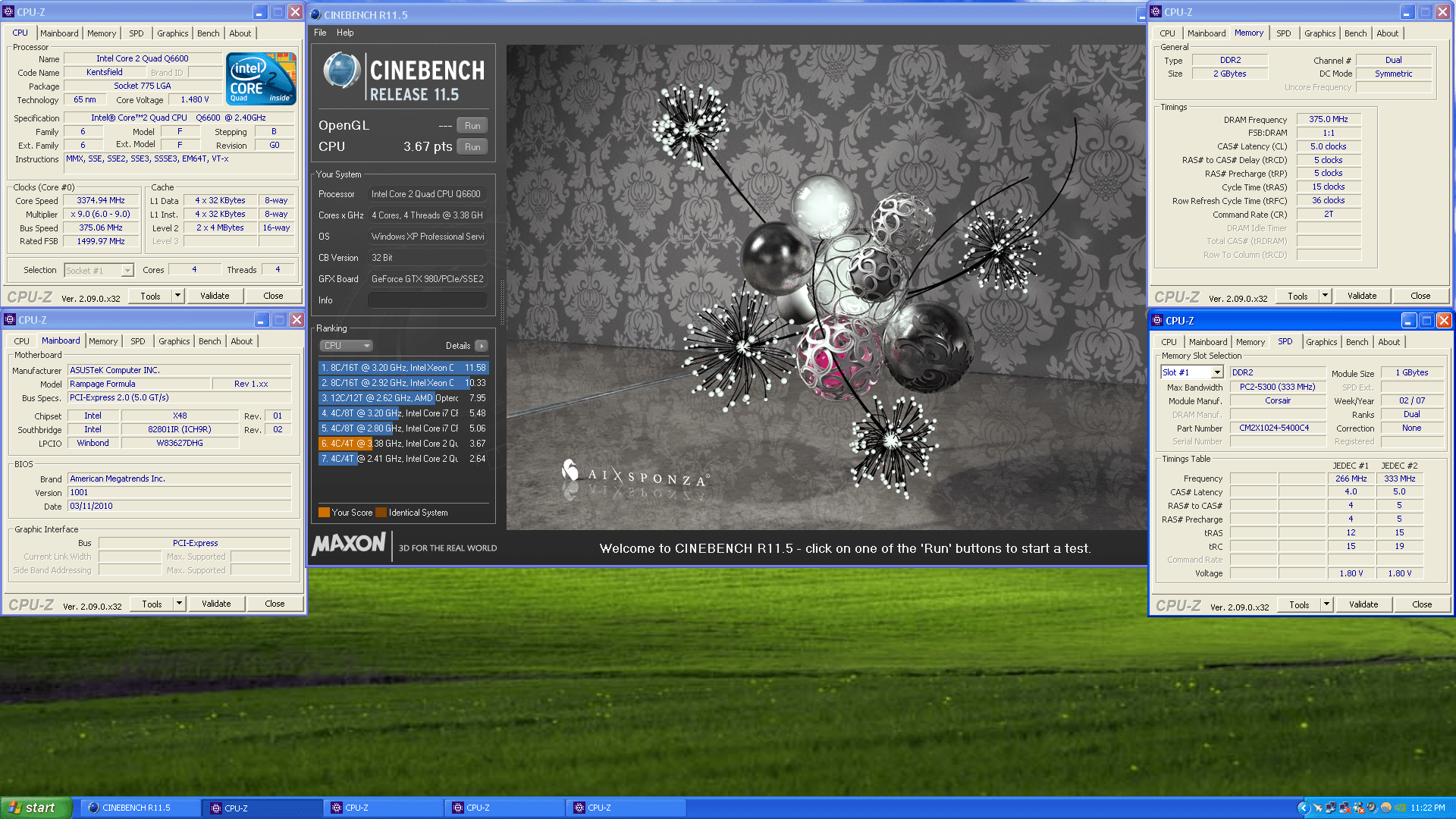Screen dimensions: 1456x819
Task: Click the Messenger tray icon
Action: pyautogui.click(x=1358, y=808)
